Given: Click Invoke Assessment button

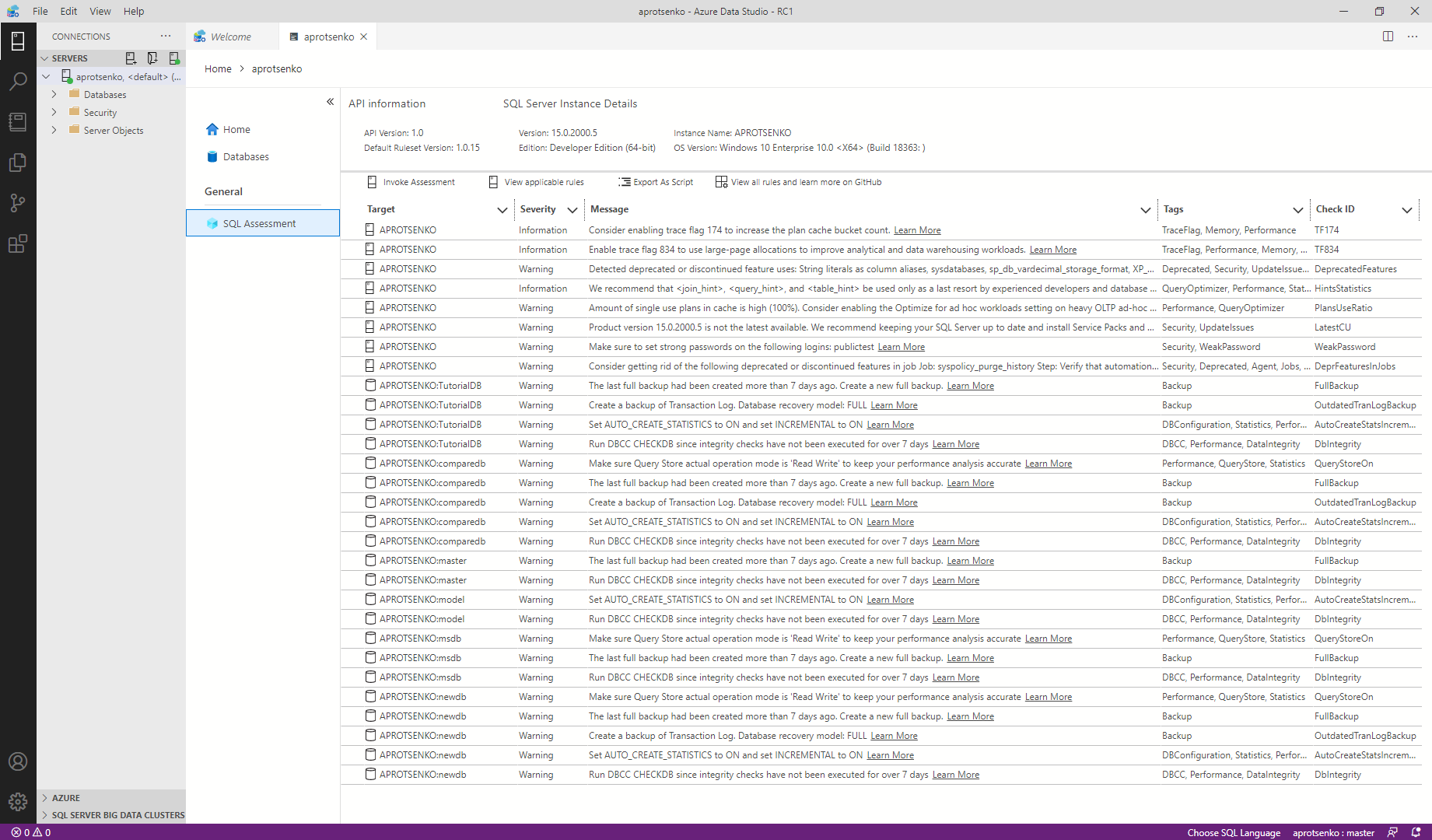Looking at the screenshot, I should point(411,182).
